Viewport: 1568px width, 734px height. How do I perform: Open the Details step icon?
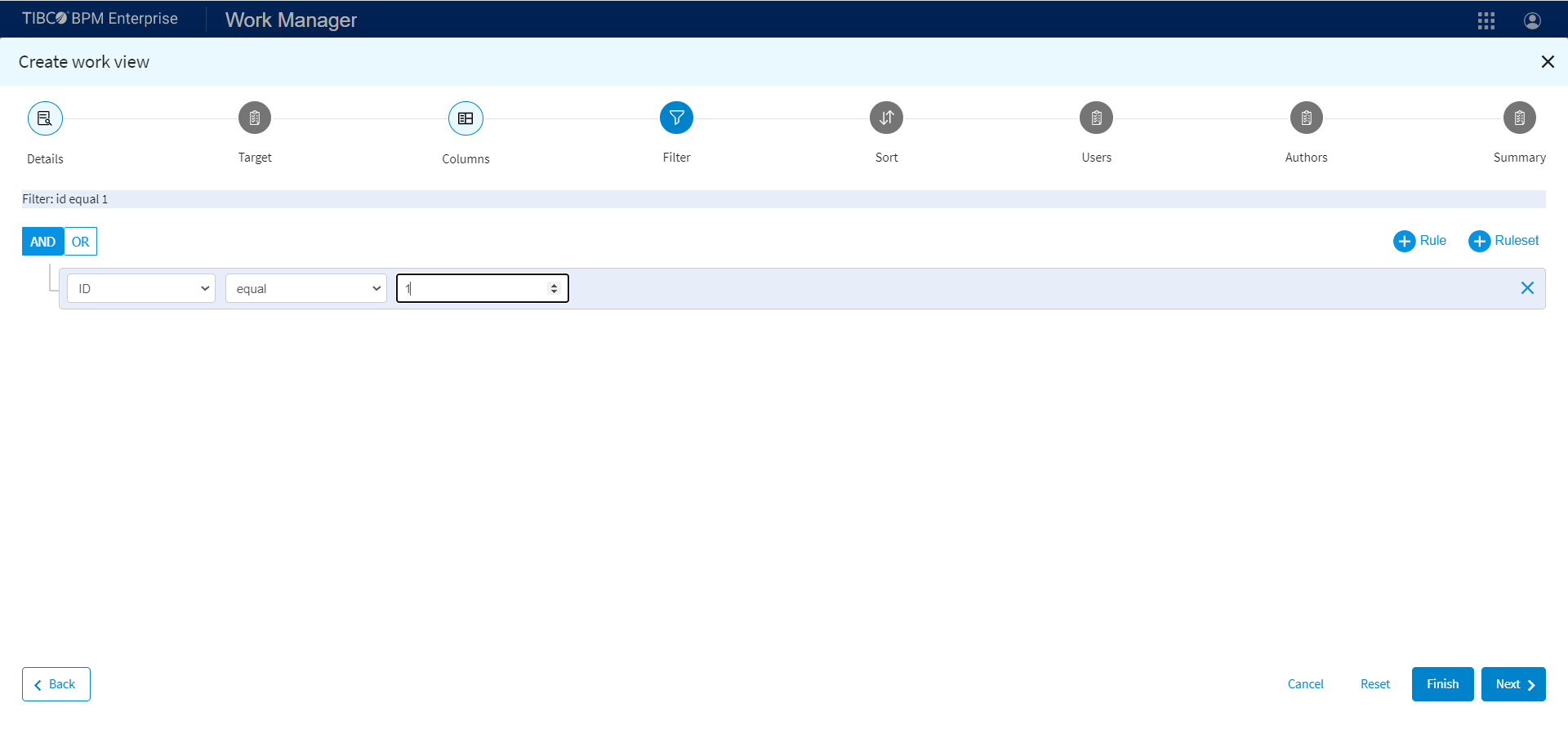(45, 118)
